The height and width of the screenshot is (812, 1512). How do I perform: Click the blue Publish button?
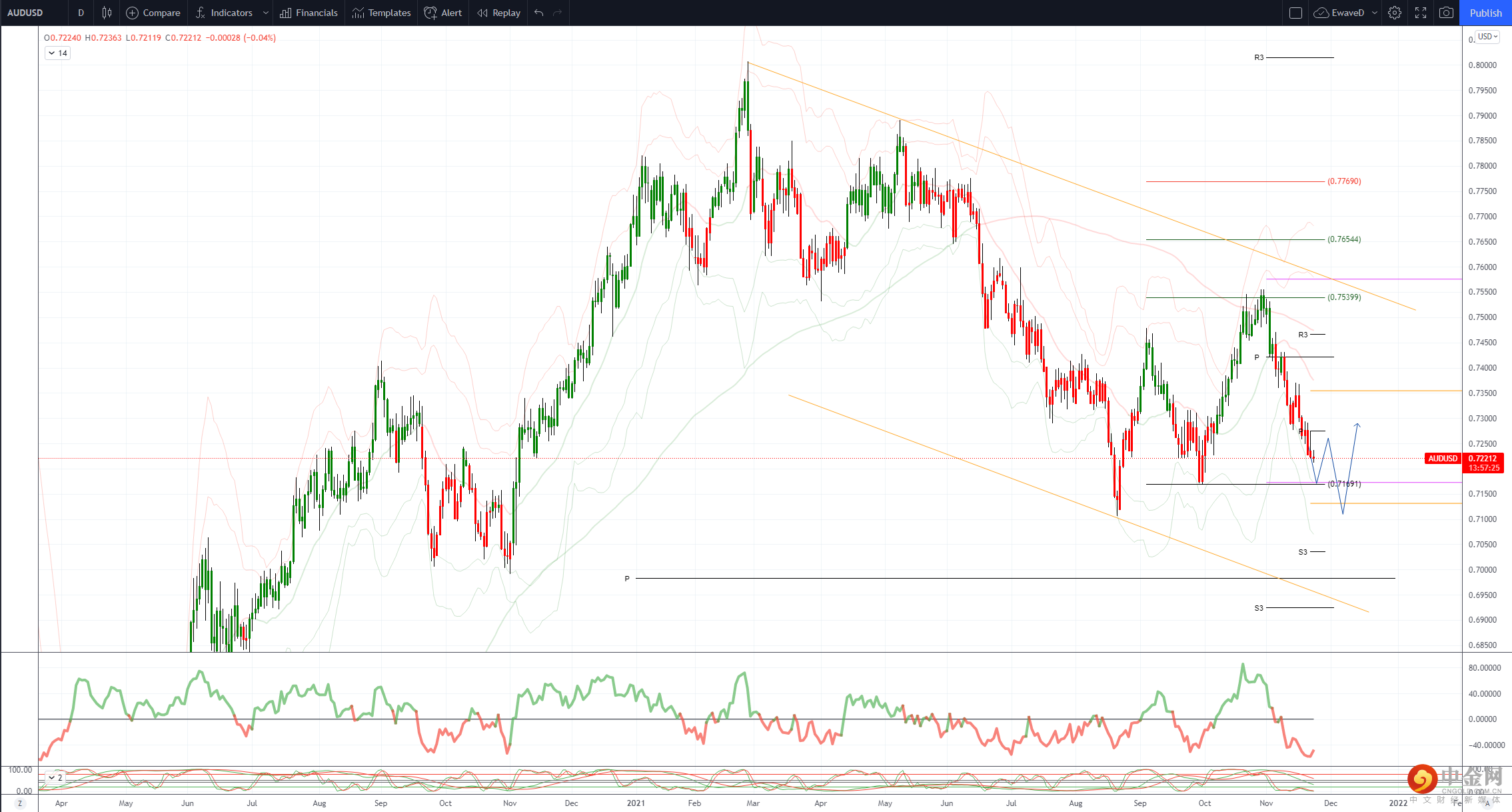click(1485, 13)
